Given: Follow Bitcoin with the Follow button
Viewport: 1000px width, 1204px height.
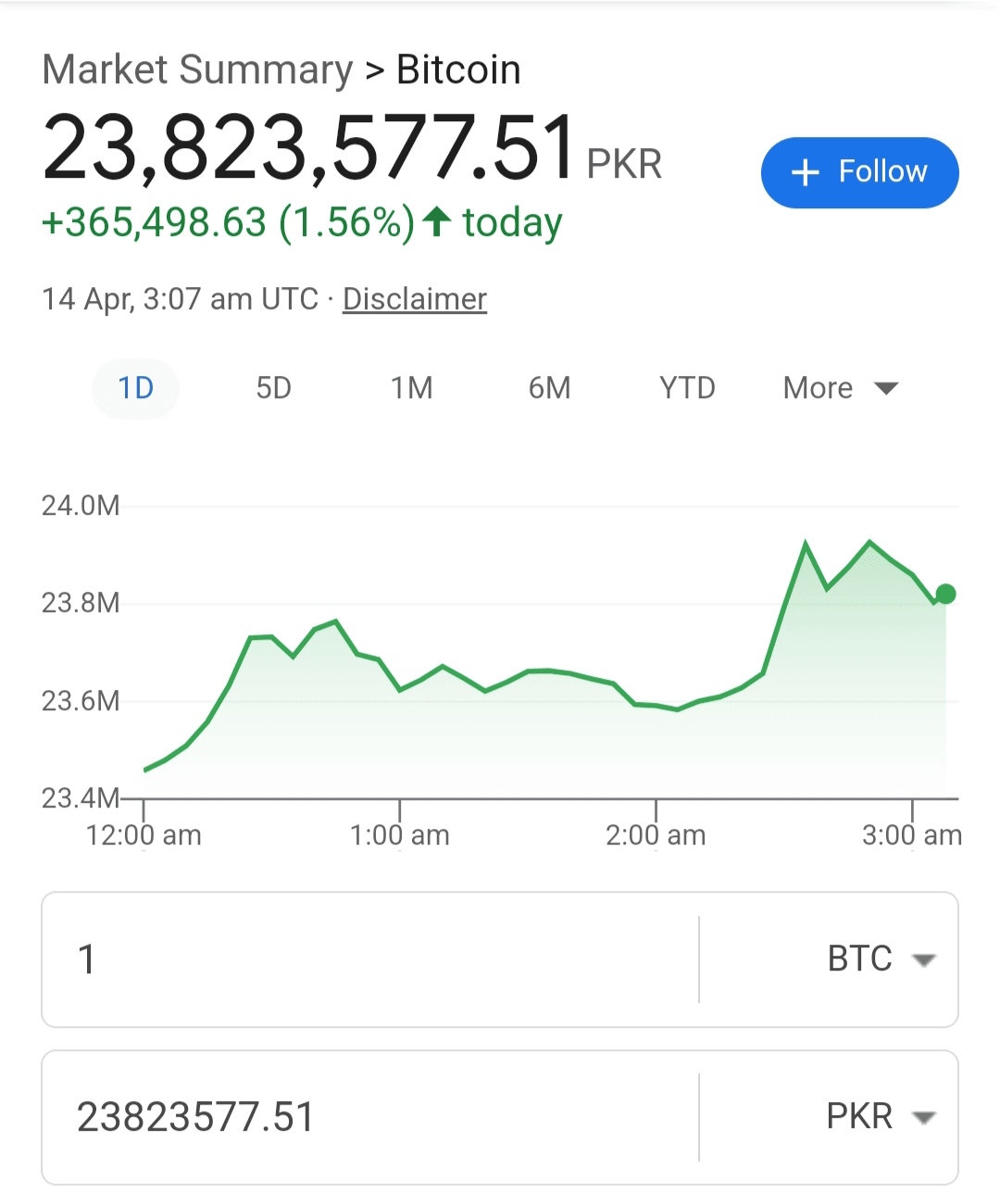Looking at the screenshot, I should coord(859,172).
